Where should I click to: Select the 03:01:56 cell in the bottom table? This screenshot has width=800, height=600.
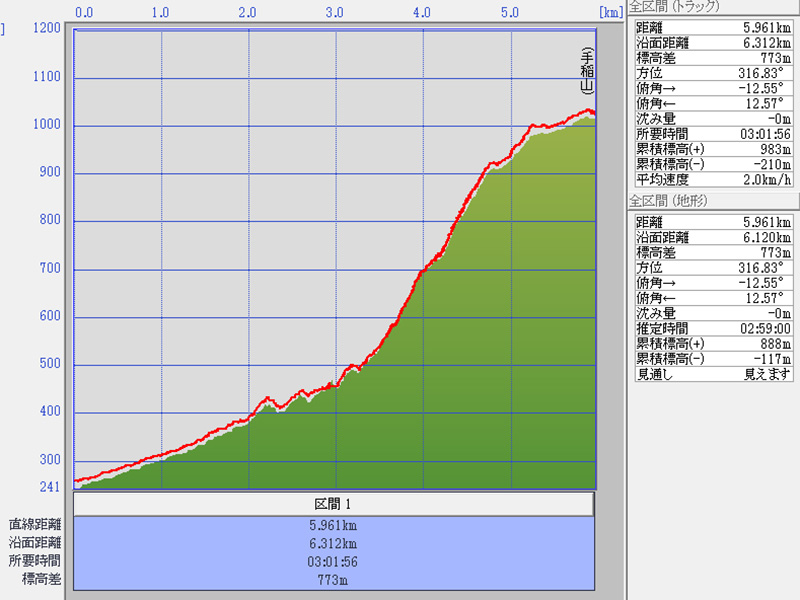[x=333, y=561]
